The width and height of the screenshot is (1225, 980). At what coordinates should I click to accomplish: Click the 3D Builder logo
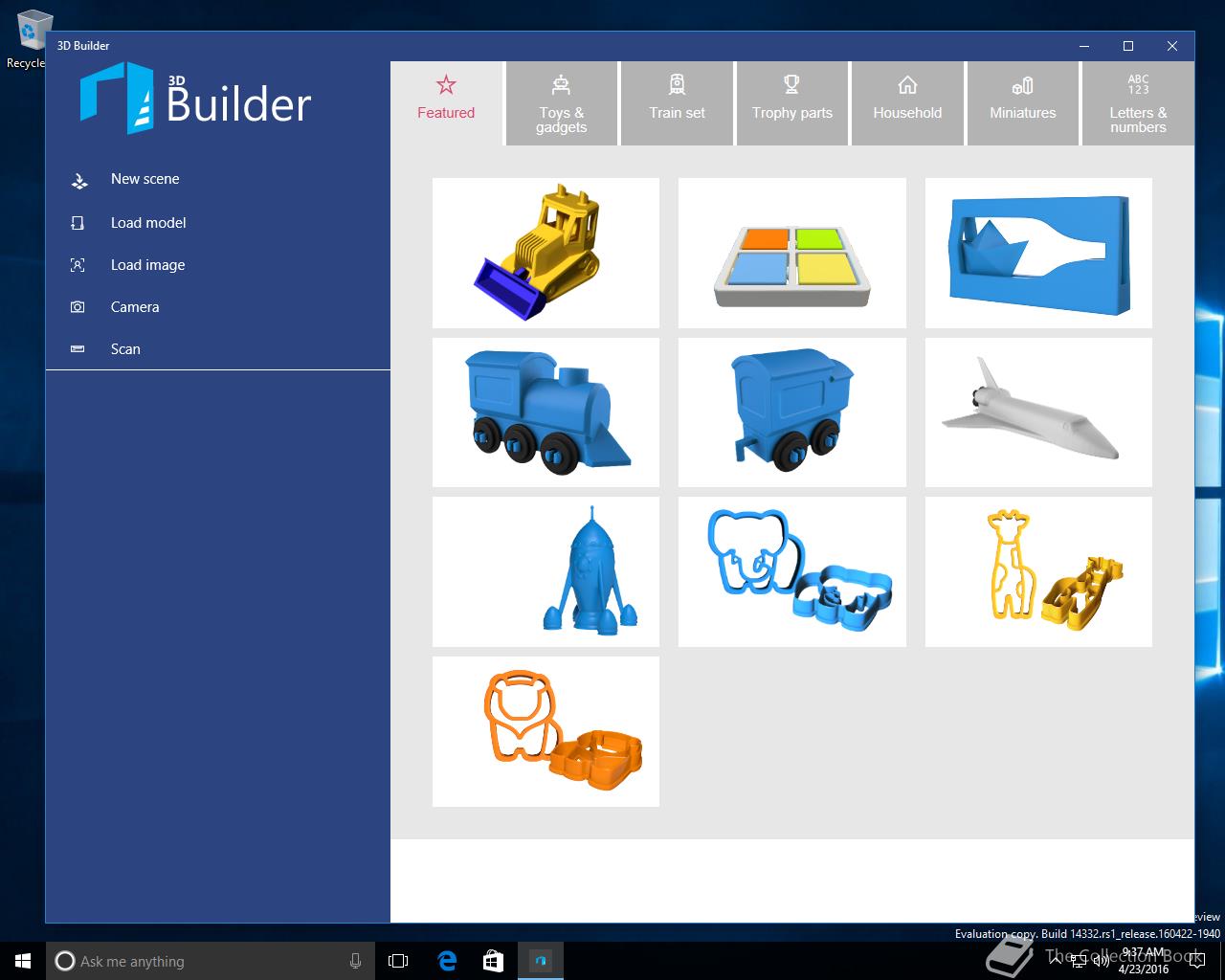[x=196, y=97]
